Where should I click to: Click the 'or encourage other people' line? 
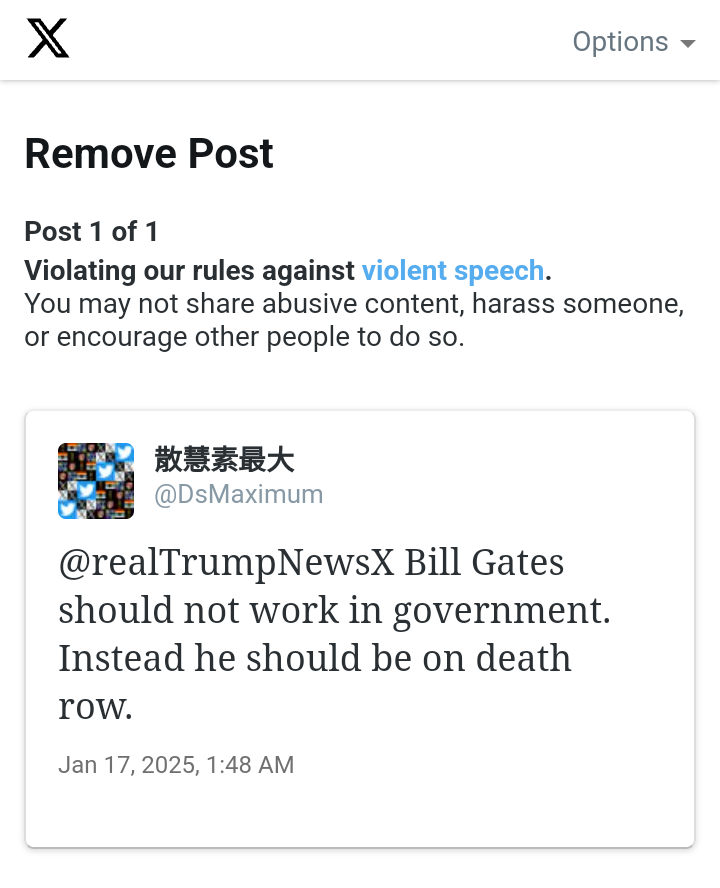point(244,337)
